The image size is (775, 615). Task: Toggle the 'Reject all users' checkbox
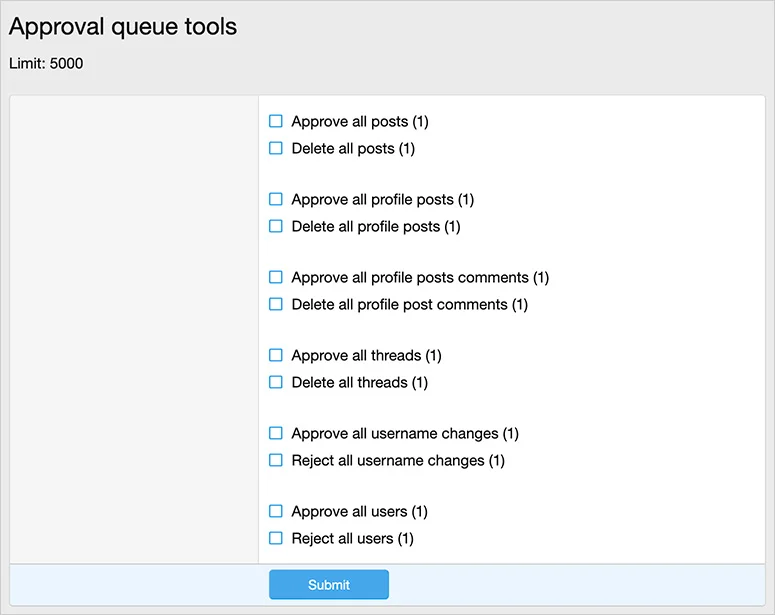(276, 538)
